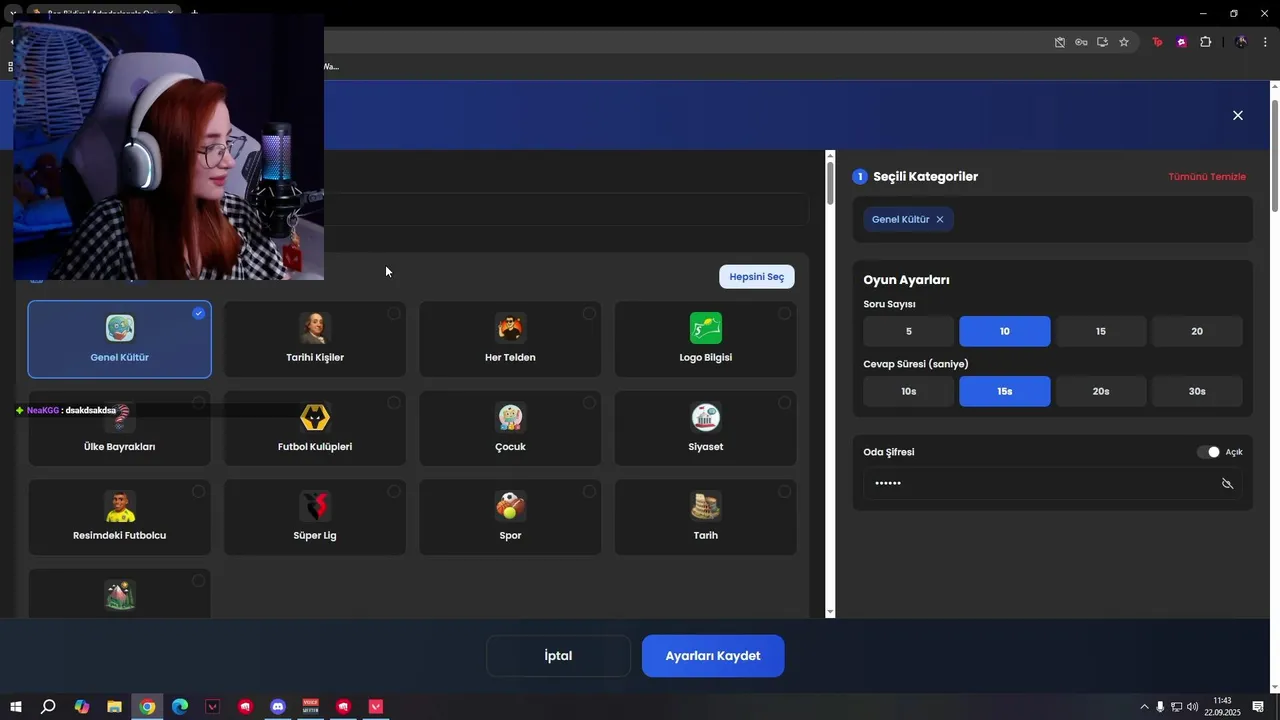
Task: Click the Resimdeki Futbolcu player icon
Action: coord(120,506)
